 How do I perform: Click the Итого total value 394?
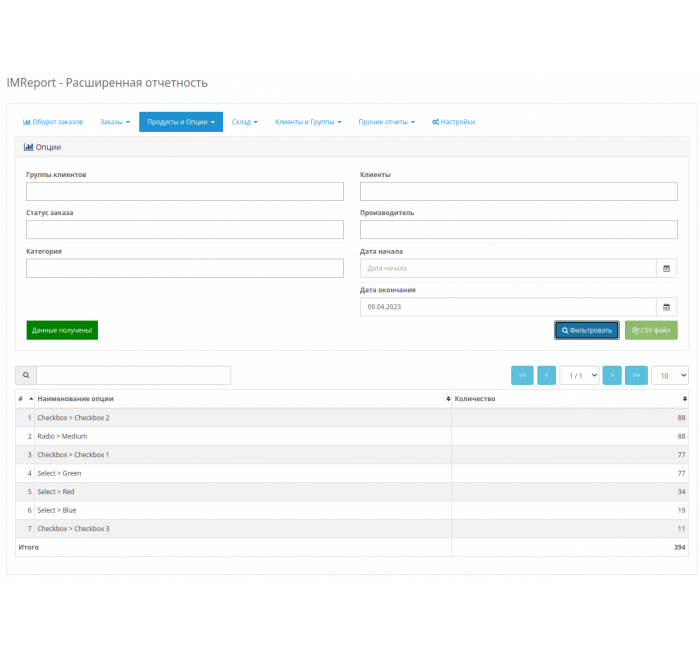679,547
